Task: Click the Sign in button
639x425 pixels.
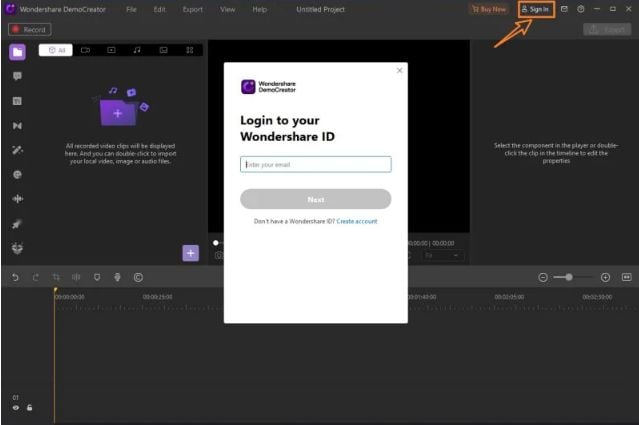Action: 535,9
